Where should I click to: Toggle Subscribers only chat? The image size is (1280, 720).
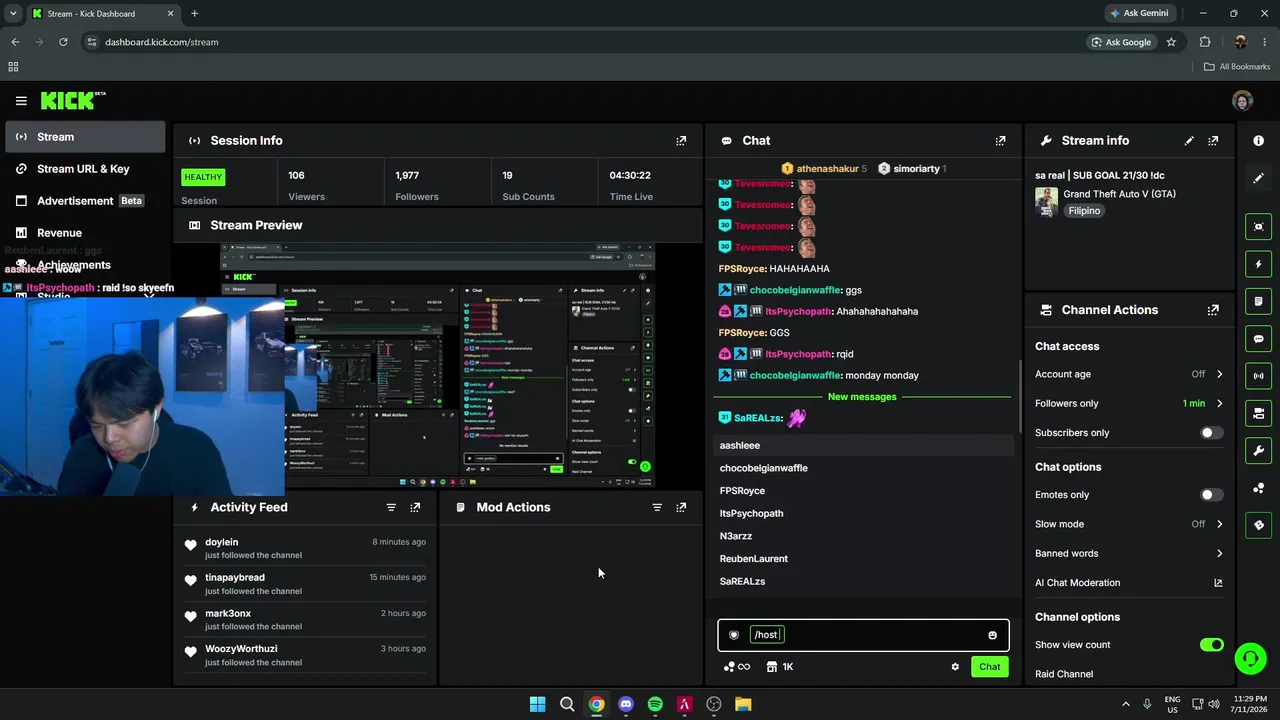click(1211, 433)
